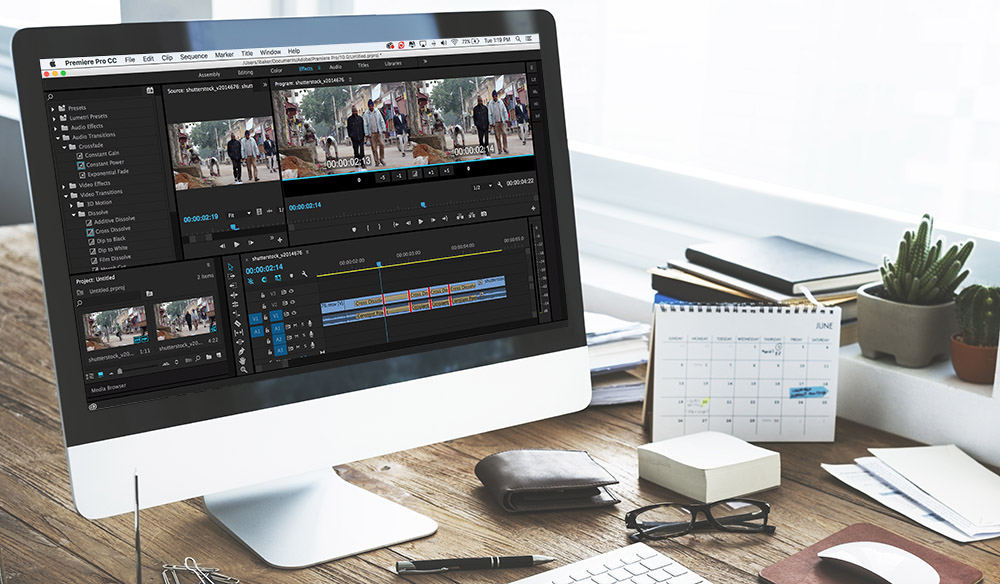
Task: Expand the Video Effects folder
Action: 63,187
